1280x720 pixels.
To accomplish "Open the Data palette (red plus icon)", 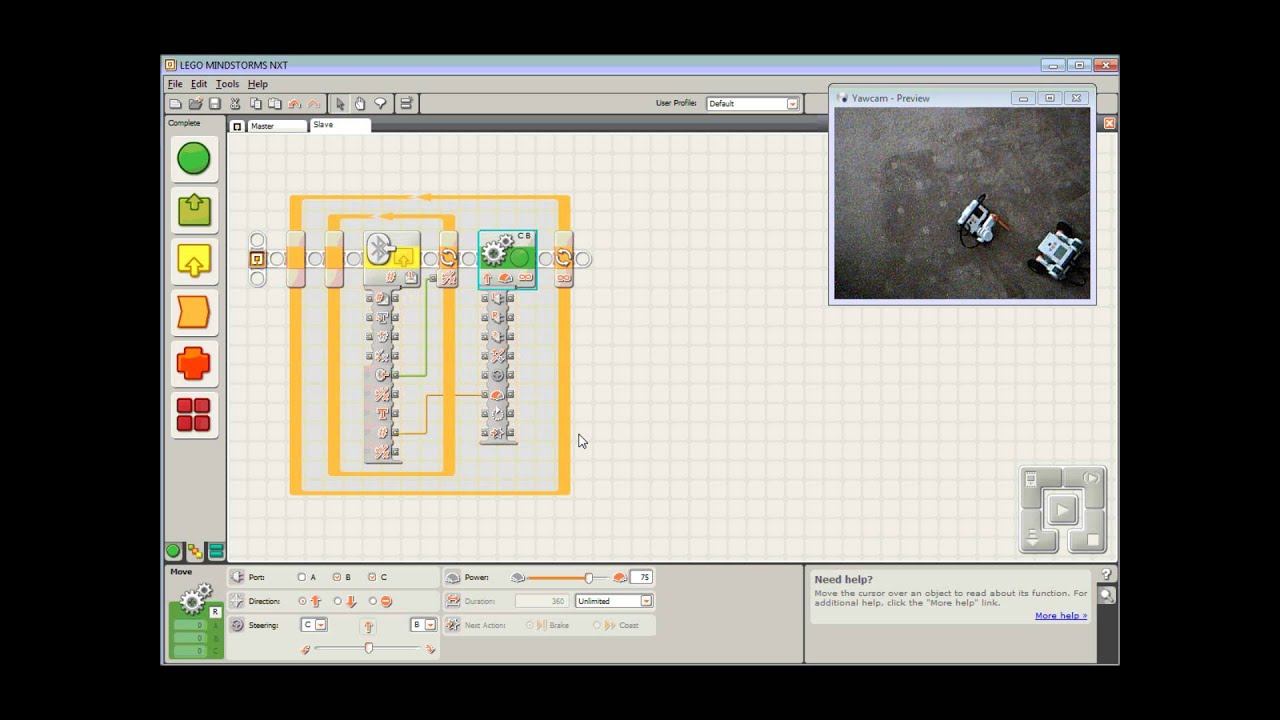I will pos(194,364).
